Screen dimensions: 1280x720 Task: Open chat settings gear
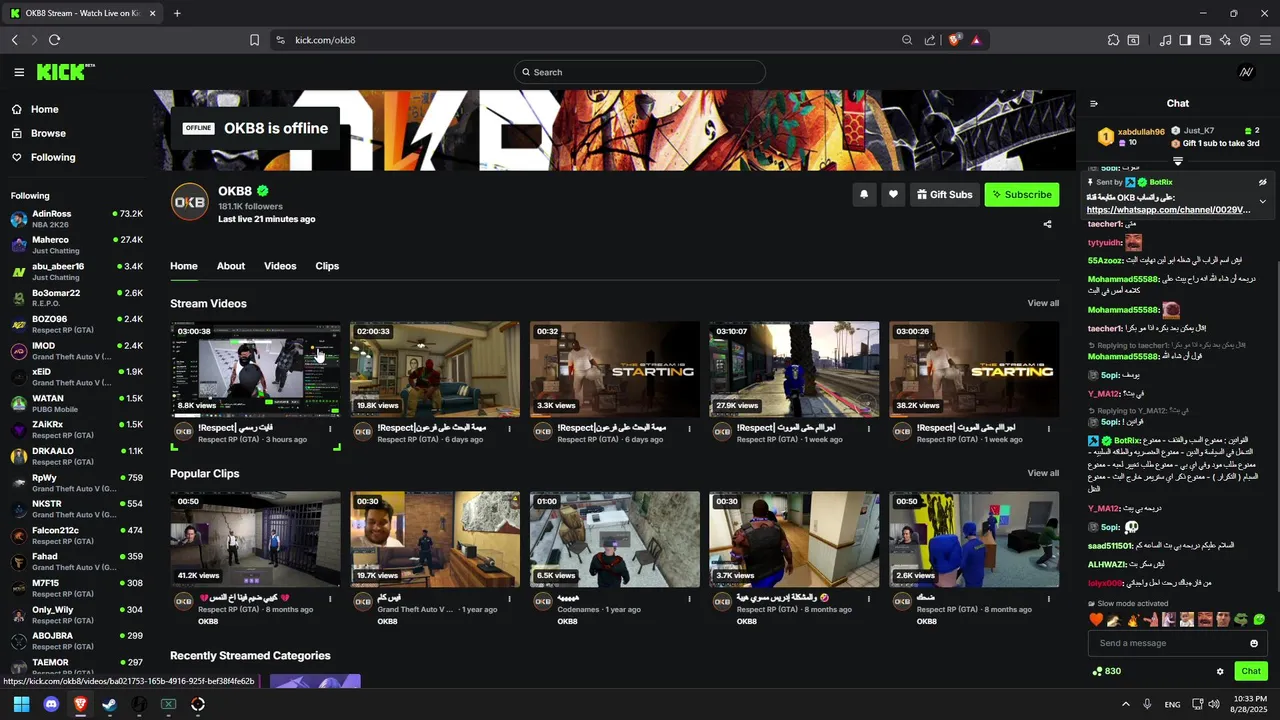tap(1220, 671)
